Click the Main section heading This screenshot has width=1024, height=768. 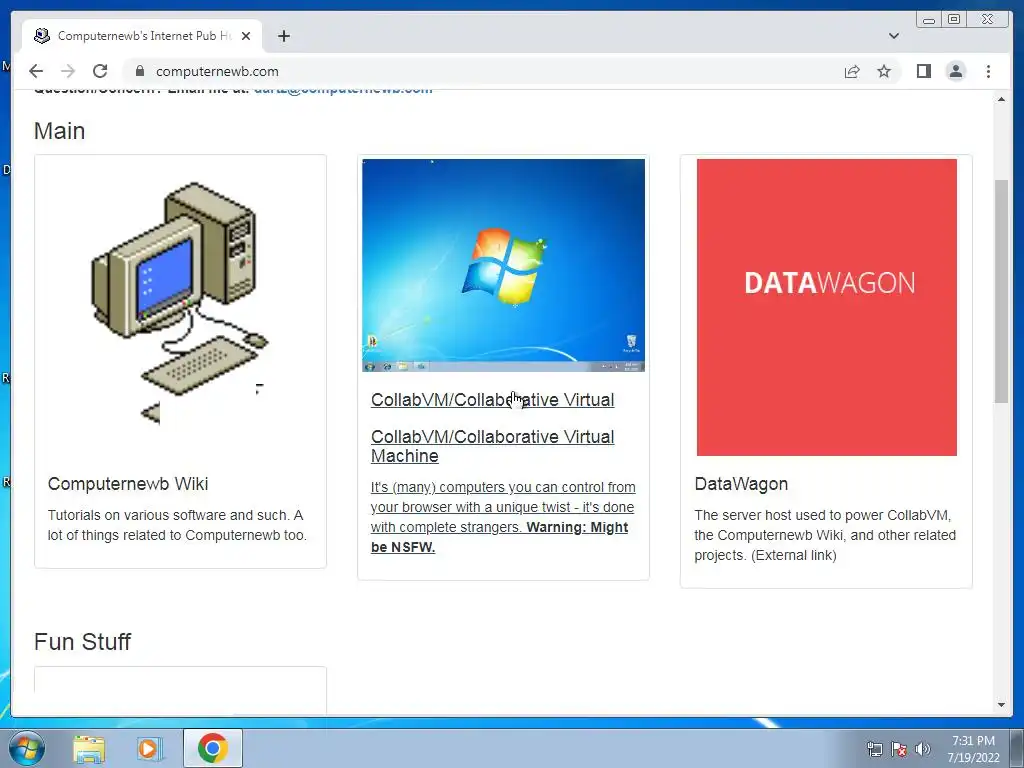tap(59, 131)
